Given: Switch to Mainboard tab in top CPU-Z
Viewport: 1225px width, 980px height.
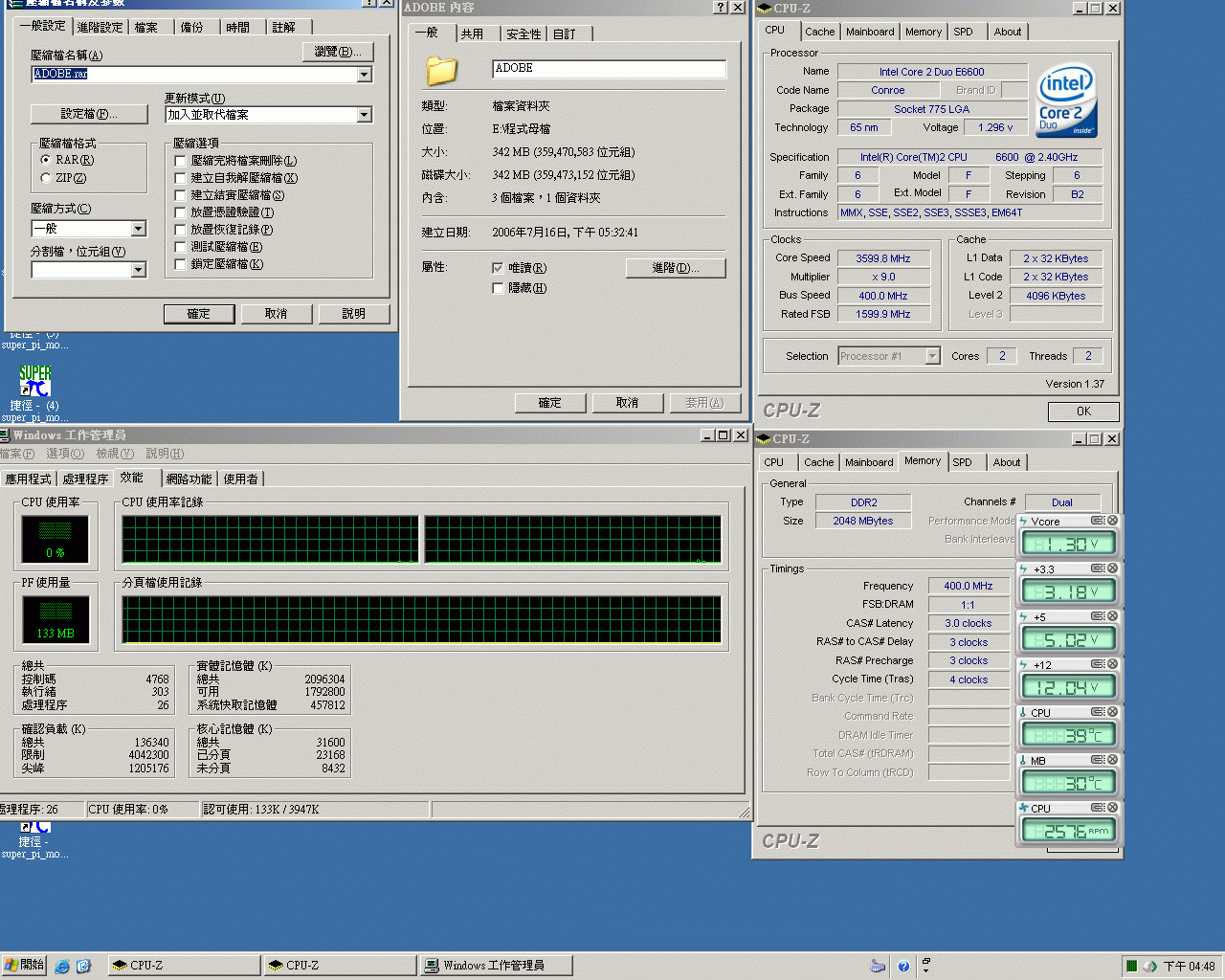Looking at the screenshot, I should tap(870, 32).
